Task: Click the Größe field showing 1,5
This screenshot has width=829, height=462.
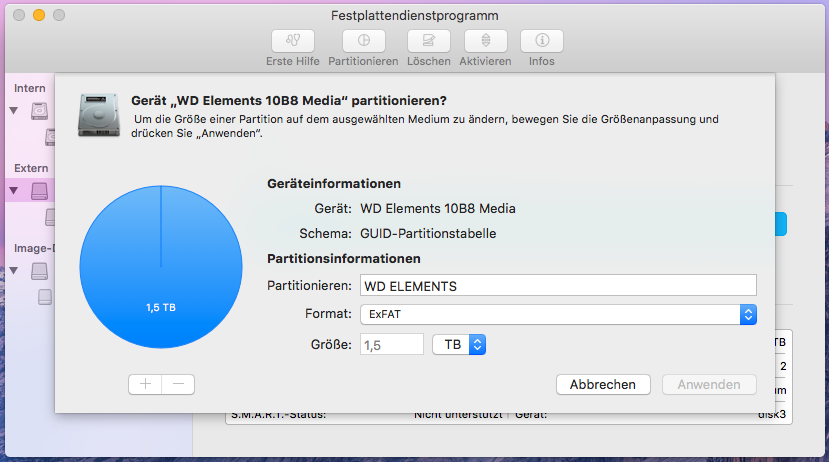Action: [392, 345]
